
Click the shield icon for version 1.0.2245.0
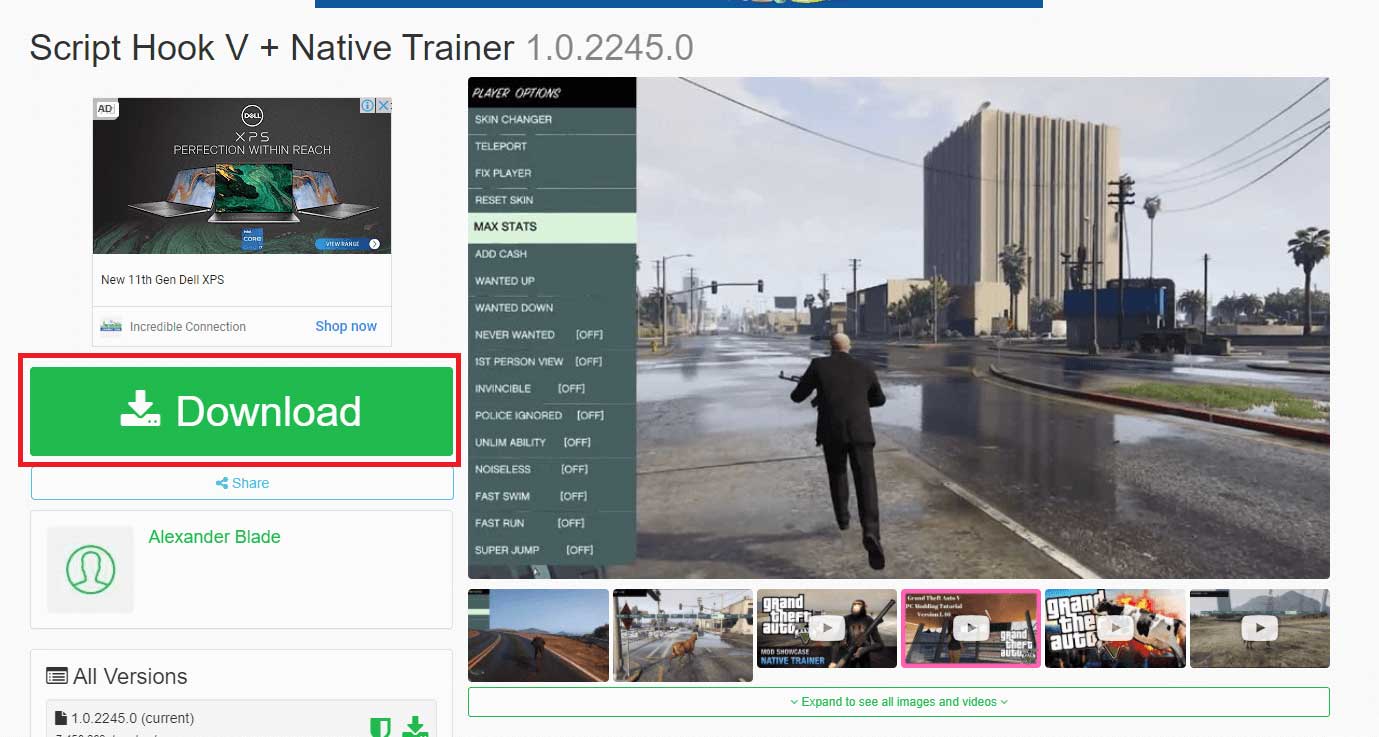coord(380,728)
